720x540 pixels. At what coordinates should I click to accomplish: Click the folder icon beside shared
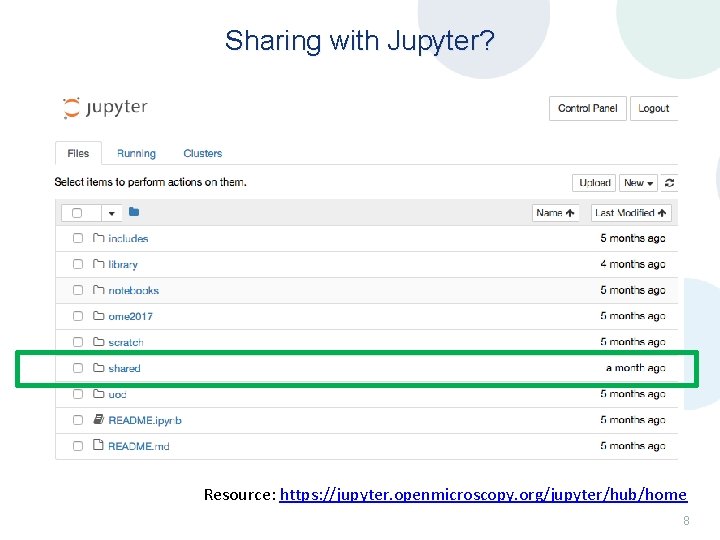tap(98, 368)
